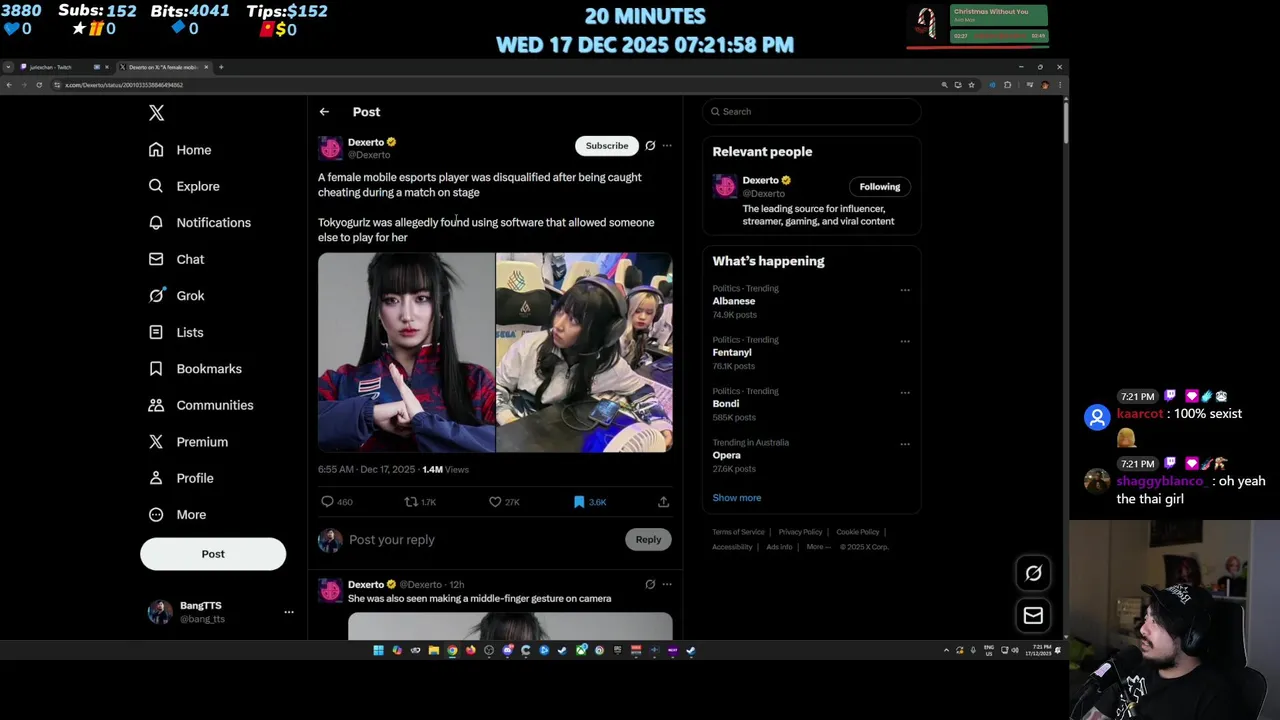Show hidden system tray icons
The image size is (1280, 720).
click(x=946, y=650)
